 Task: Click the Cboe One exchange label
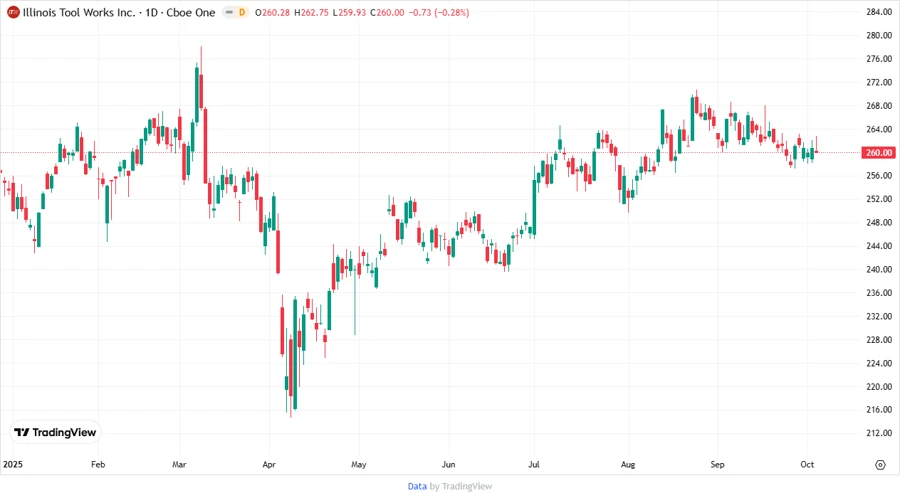point(192,12)
